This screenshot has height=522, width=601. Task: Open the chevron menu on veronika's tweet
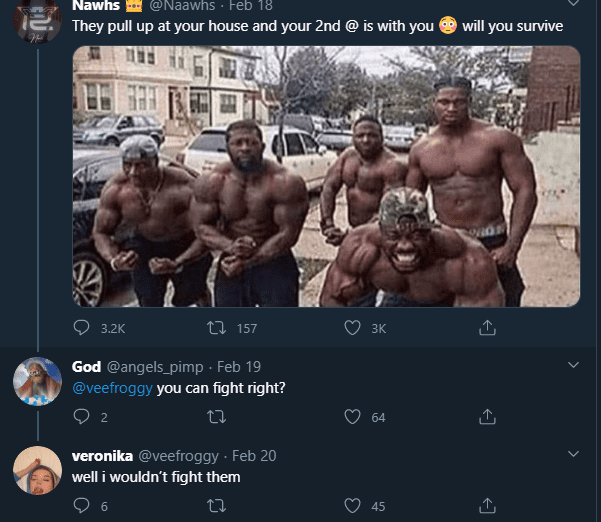point(573,454)
